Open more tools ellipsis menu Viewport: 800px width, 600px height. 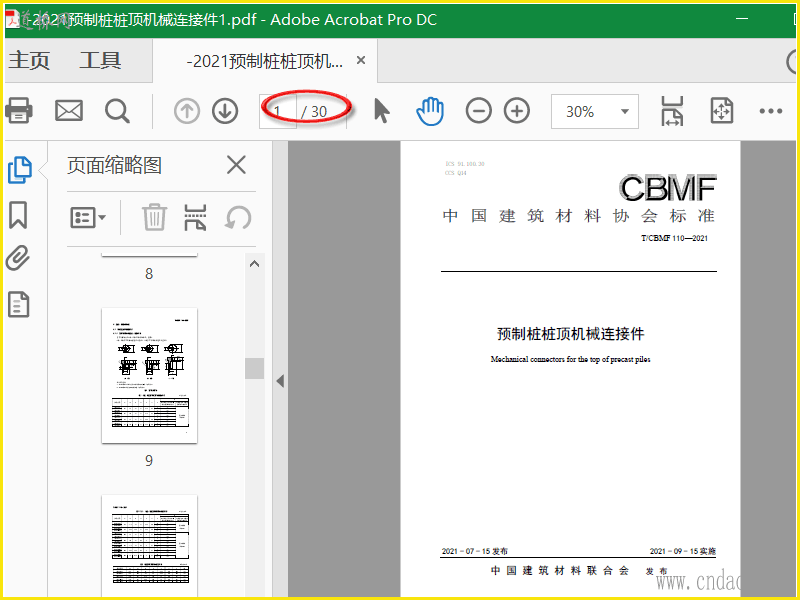(x=771, y=111)
